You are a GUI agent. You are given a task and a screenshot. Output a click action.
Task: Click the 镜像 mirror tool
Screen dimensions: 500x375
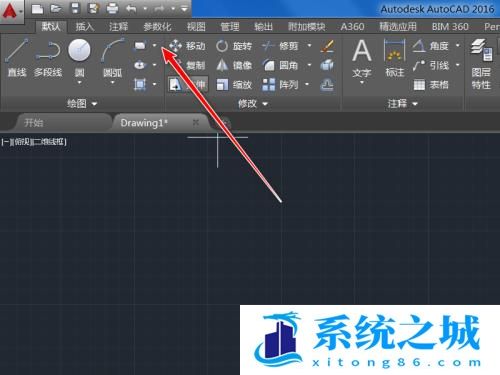click(x=234, y=65)
